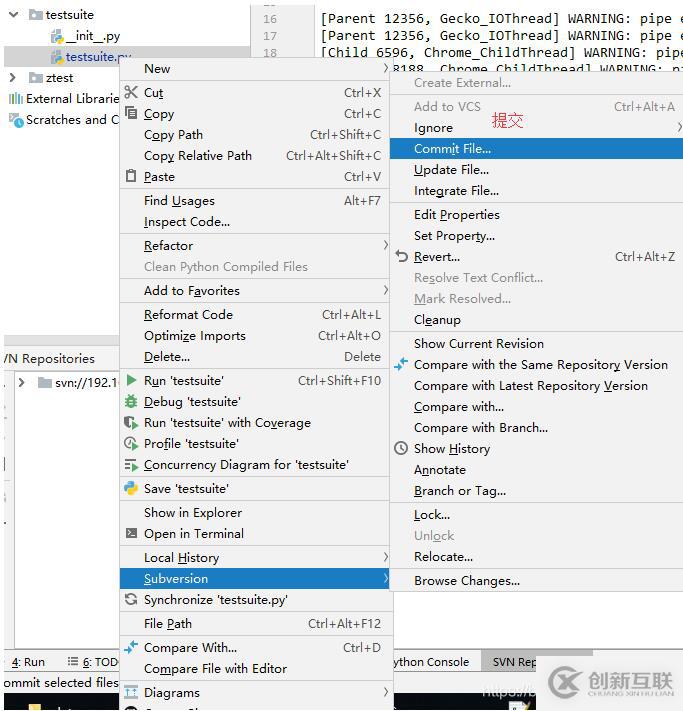Screen dimensions: 683x711
Task: Click the Revert undo arrow icon
Action: [x=401, y=256]
